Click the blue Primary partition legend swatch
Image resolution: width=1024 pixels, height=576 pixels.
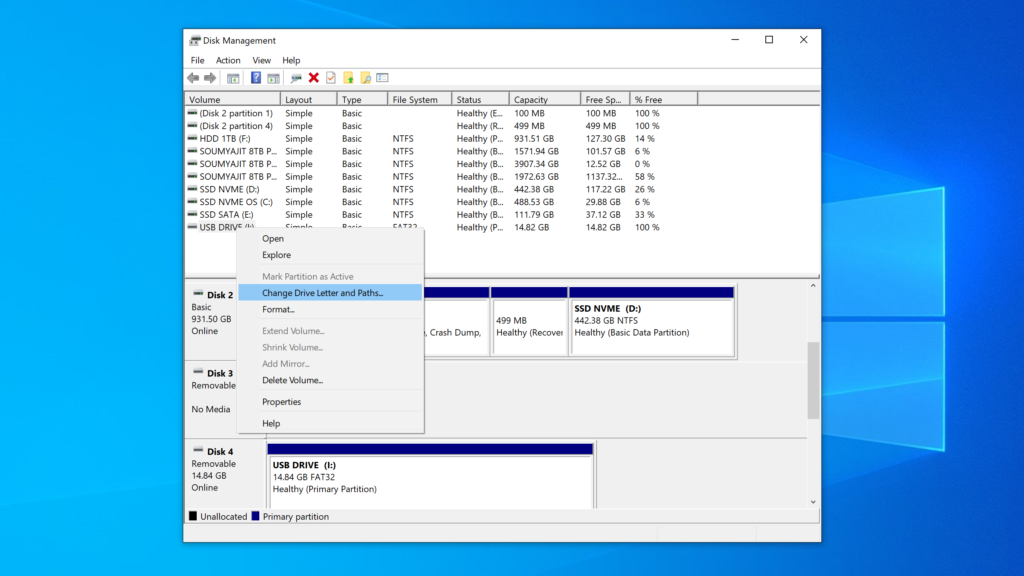(x=255, y=516)
